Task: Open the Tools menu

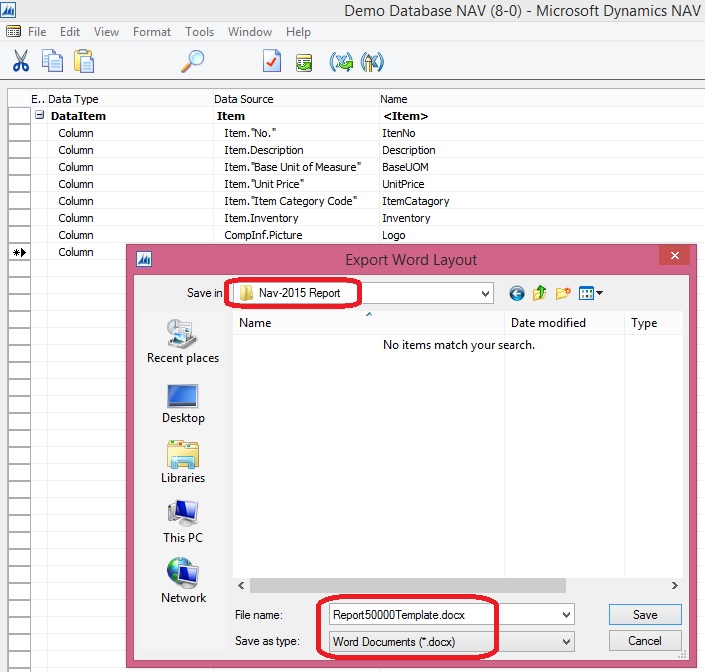Action: coord(199,32)
